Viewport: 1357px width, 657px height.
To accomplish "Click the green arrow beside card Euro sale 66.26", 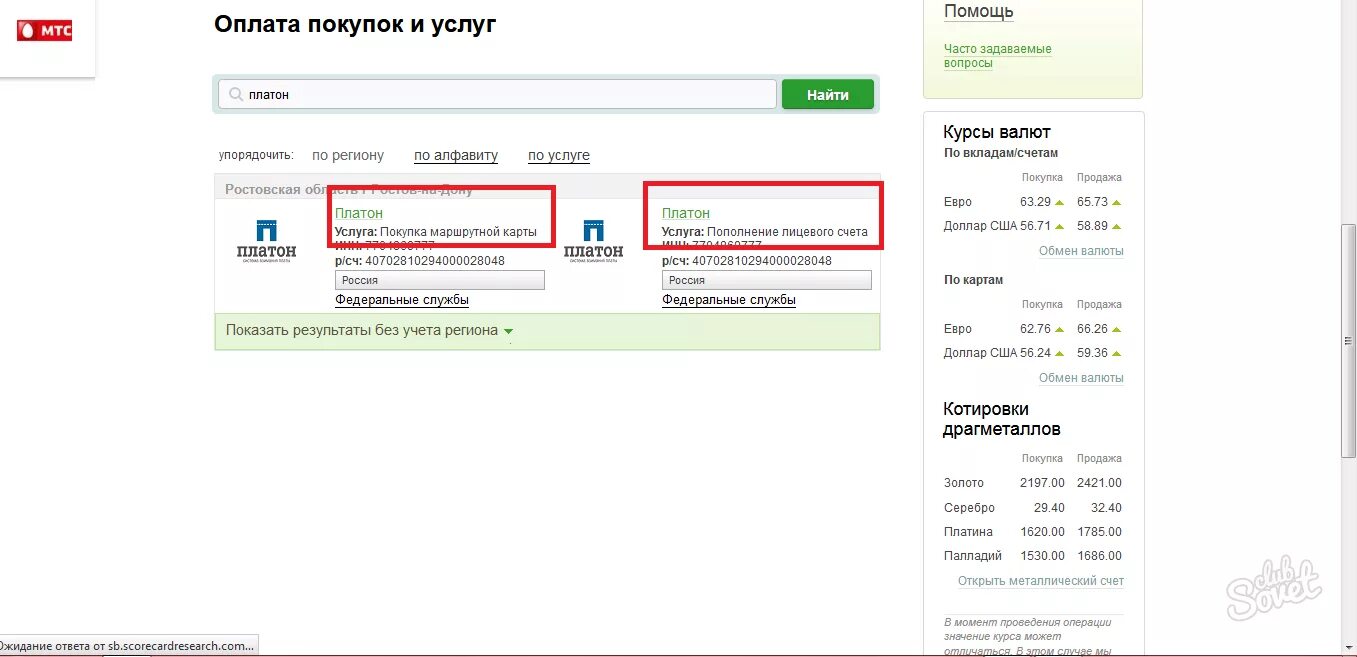I will point(1116,329).
